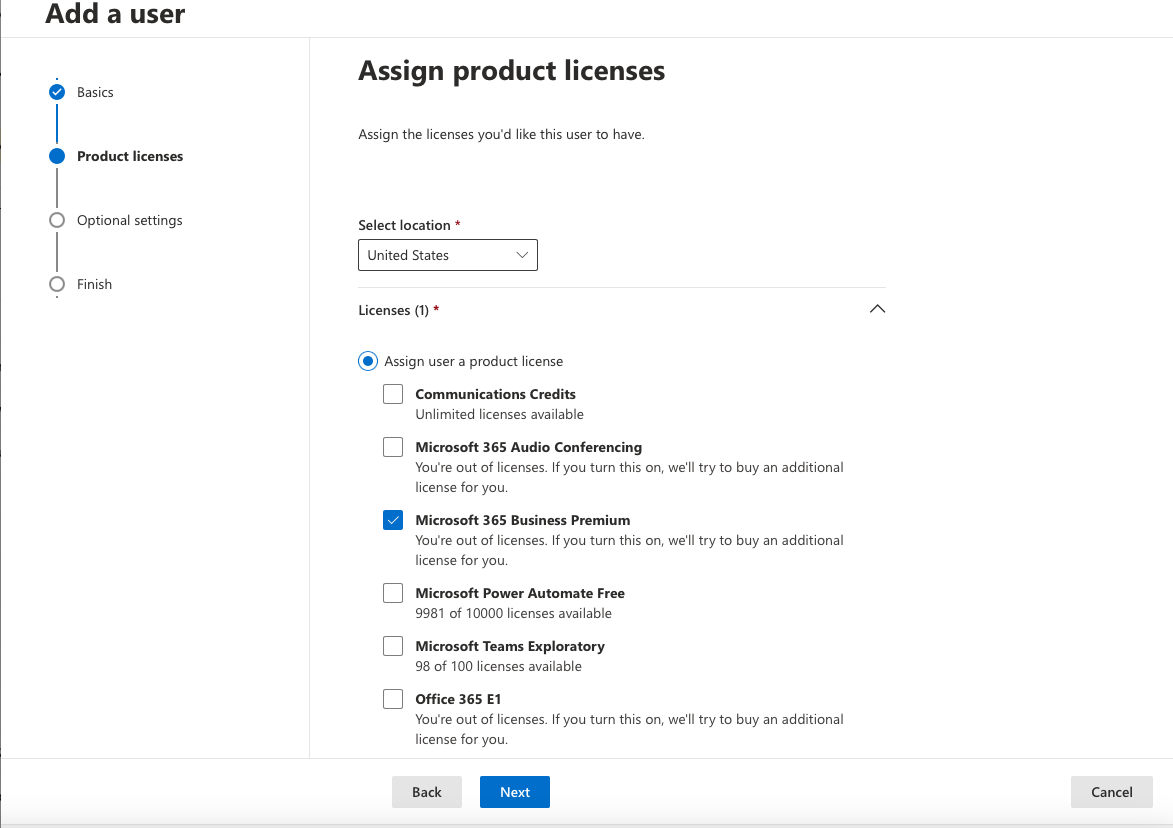Go to the Optional settings step

click(x=129, y=221)
